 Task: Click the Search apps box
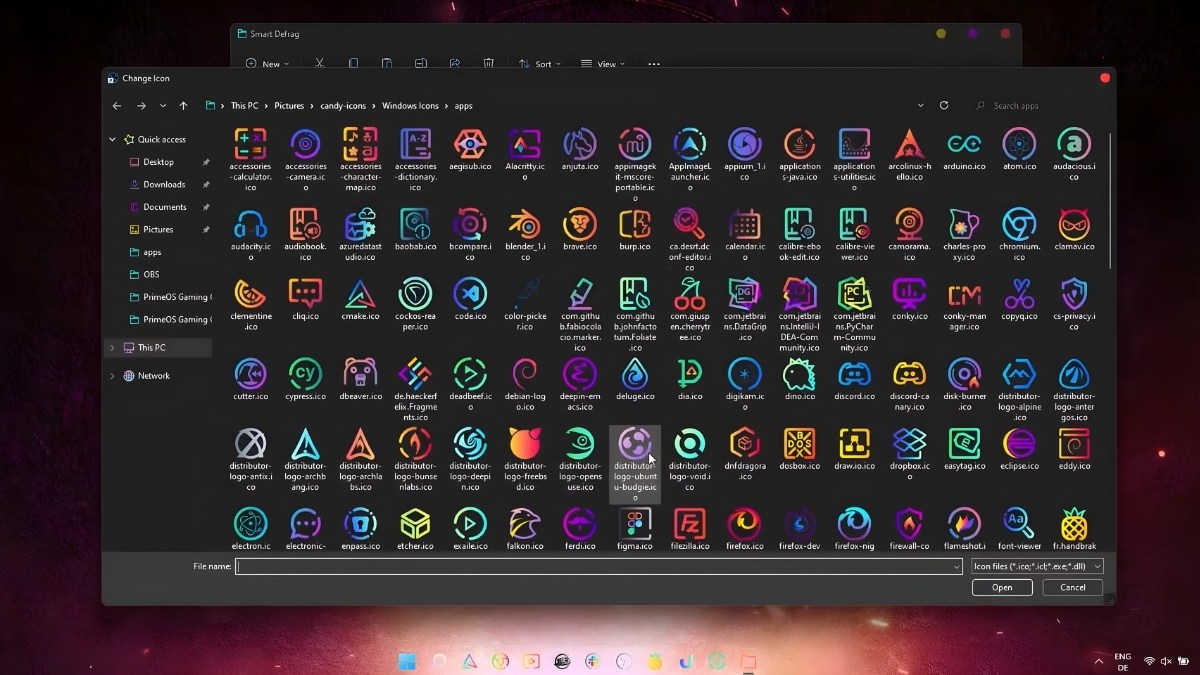click(x=1036, y=105)
